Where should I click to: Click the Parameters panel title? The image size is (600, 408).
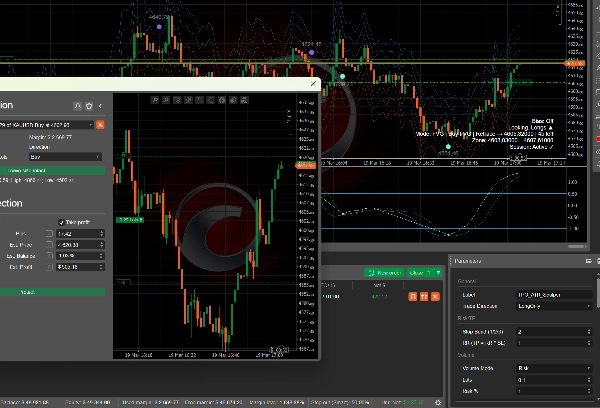(468, 261)
